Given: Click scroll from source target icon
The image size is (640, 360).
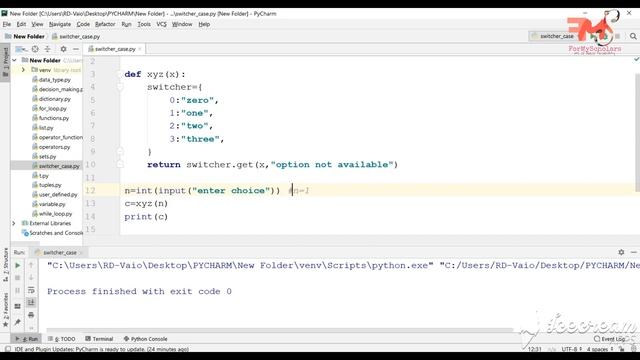Looking at the screenshot, I should (x=35, y=49).
